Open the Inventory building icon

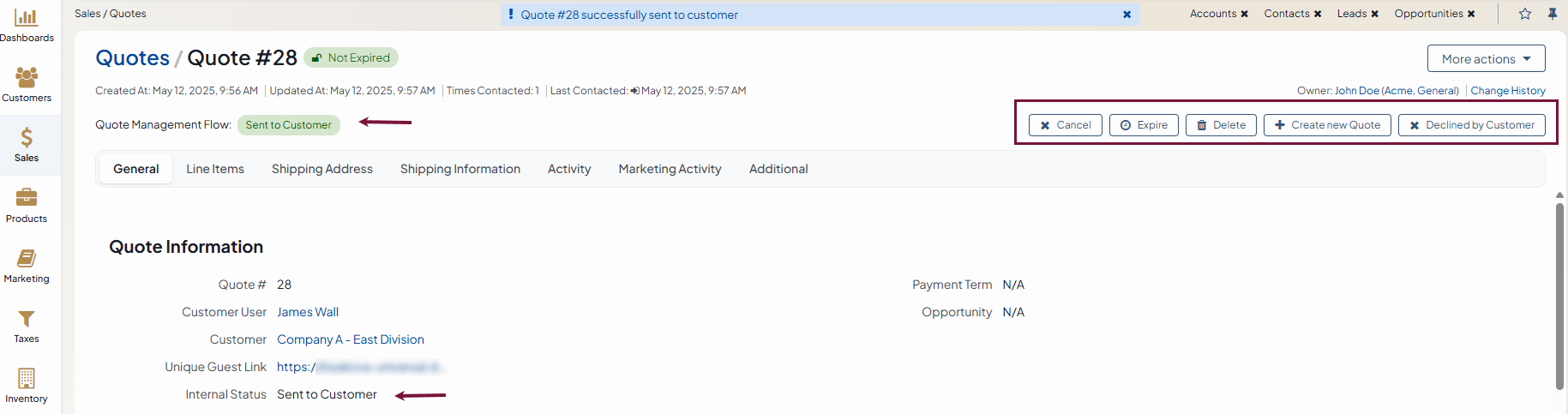click(x=27, y=378)
